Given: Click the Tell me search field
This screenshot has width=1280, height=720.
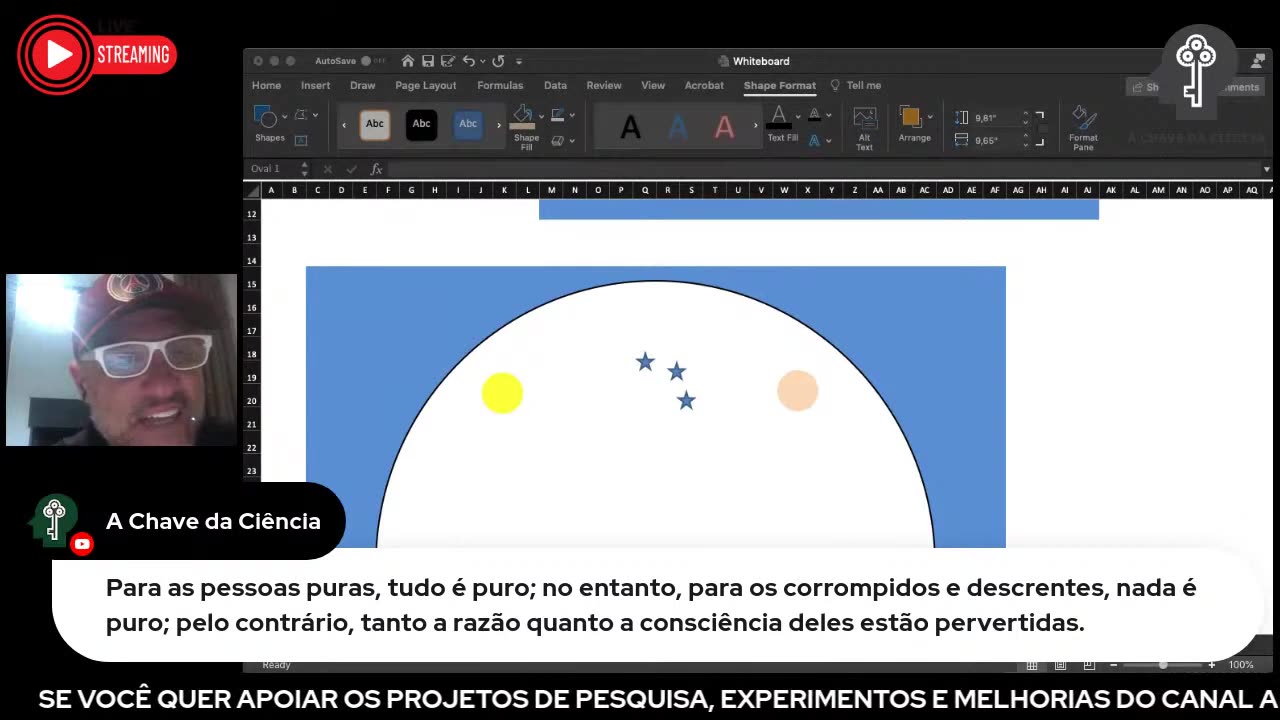Looking at the screenshot, I should (864, 85).
